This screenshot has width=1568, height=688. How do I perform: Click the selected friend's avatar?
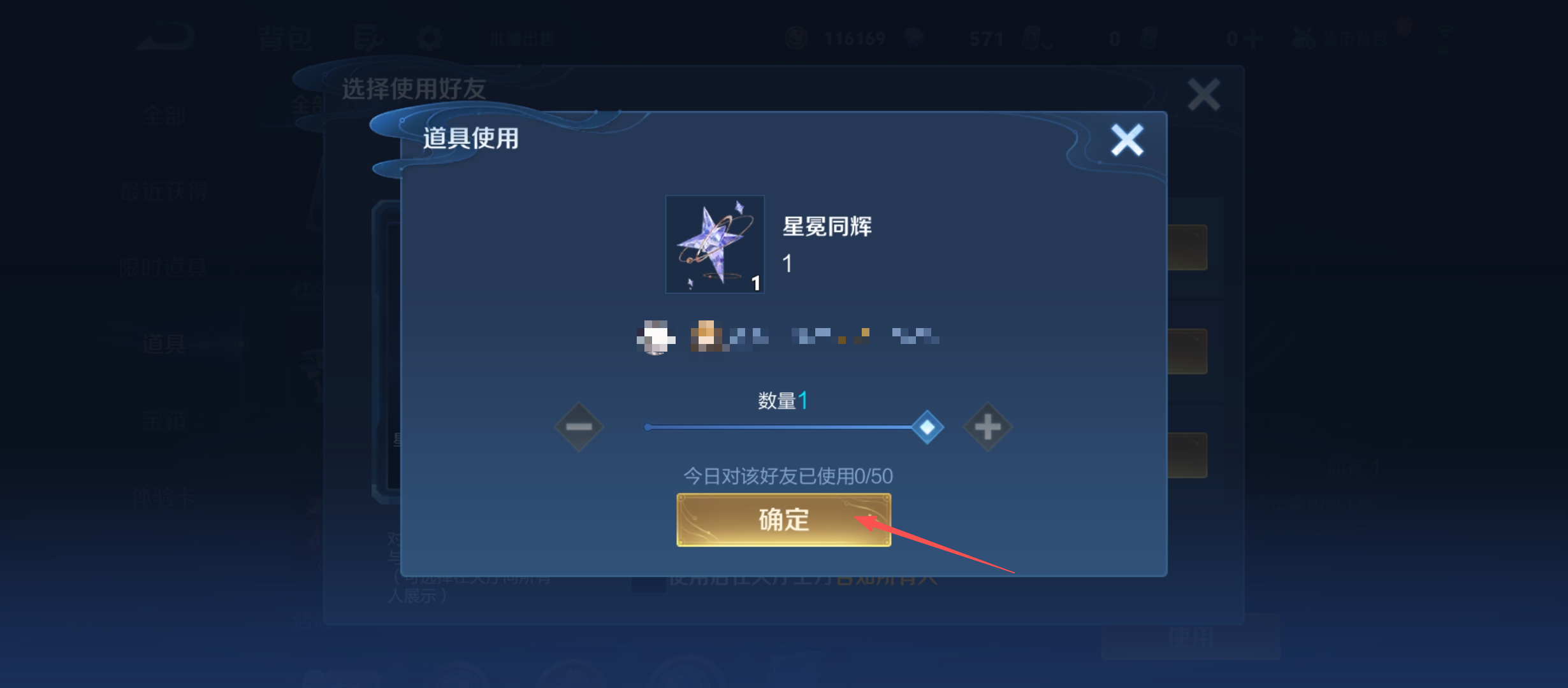[x=656, y=336]
